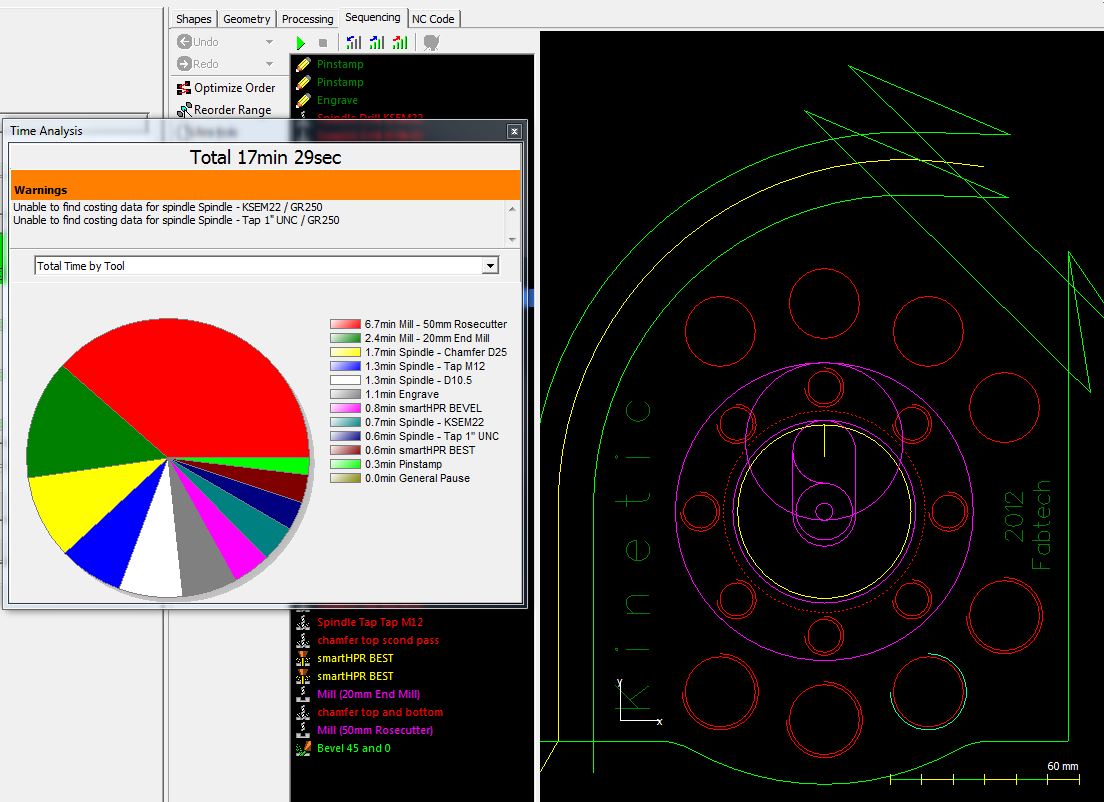The height and width of the screenshot is (802, 1104).
Task: Click the Tap 1" UNC / GR250 costing data warning line
Action: (x=176, y=220)
